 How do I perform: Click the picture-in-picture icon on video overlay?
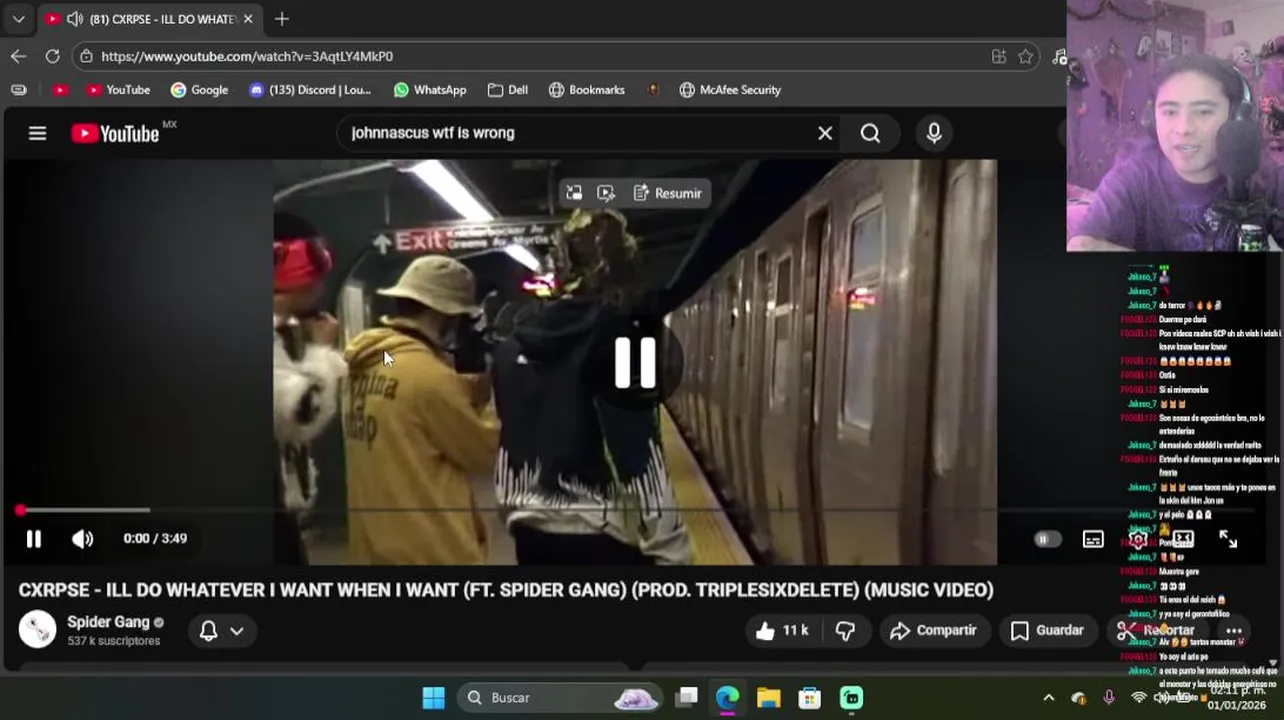tap(574, 193)
